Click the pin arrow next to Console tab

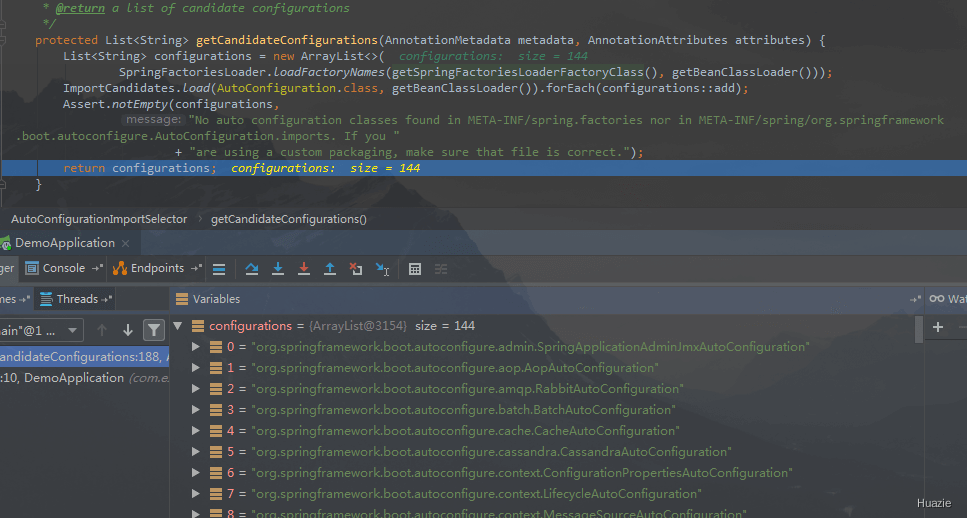pyautogui.click(x=97, y=268)
